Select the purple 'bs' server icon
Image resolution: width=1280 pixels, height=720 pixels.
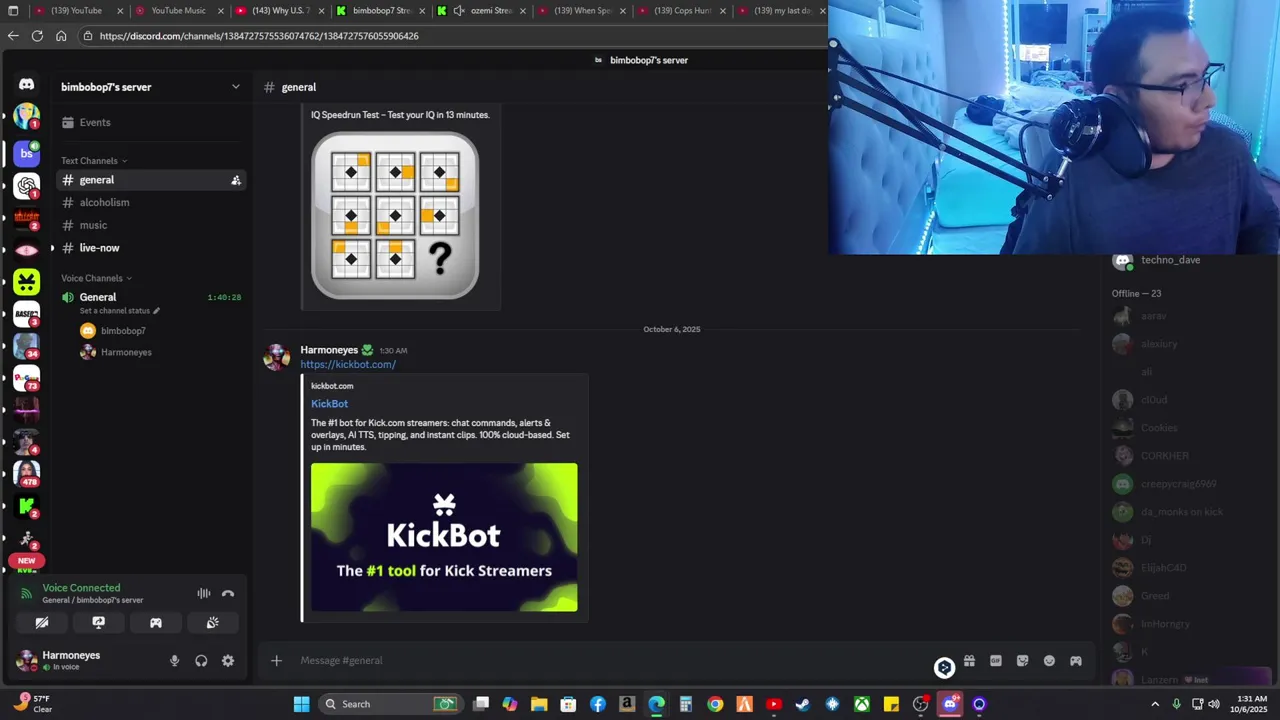[27, 153]
